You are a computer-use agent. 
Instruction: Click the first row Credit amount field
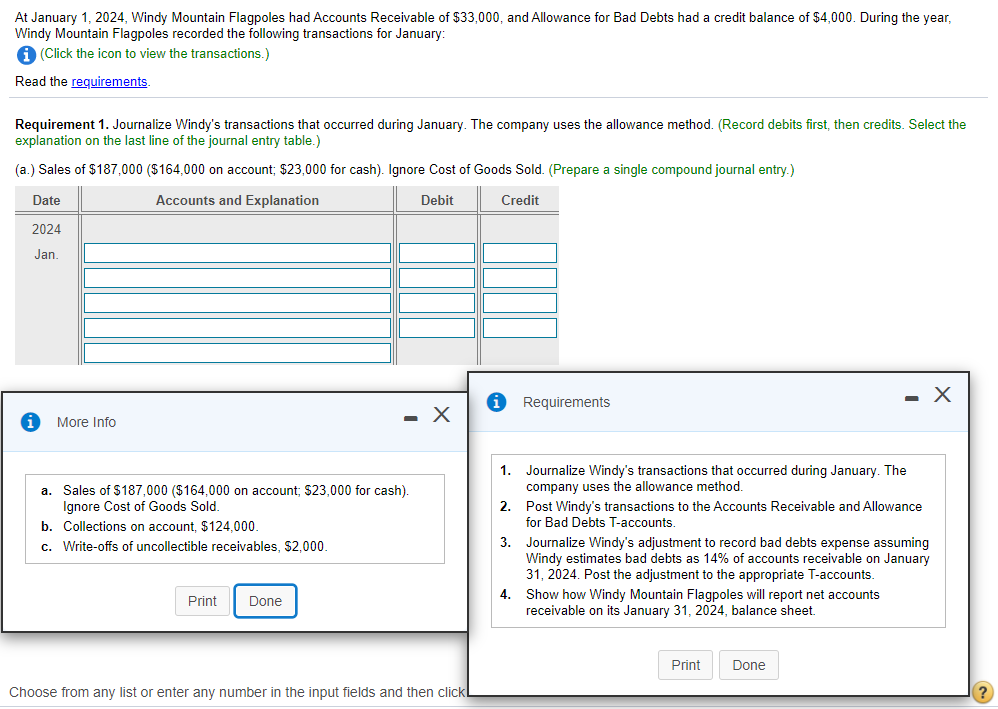[519, 253]
